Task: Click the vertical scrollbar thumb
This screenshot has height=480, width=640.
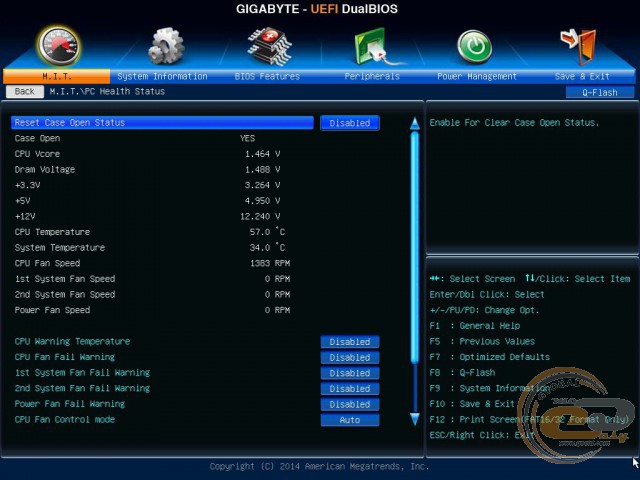Action: pos(415,247)
